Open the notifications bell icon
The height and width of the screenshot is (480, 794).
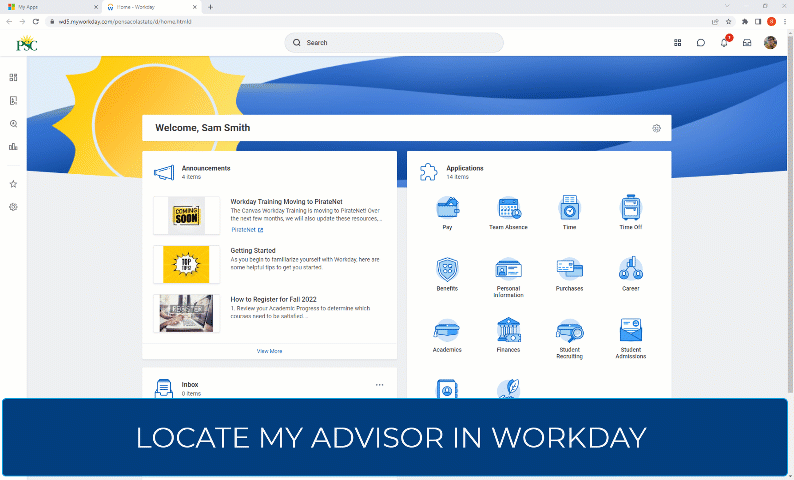[725, 42]
